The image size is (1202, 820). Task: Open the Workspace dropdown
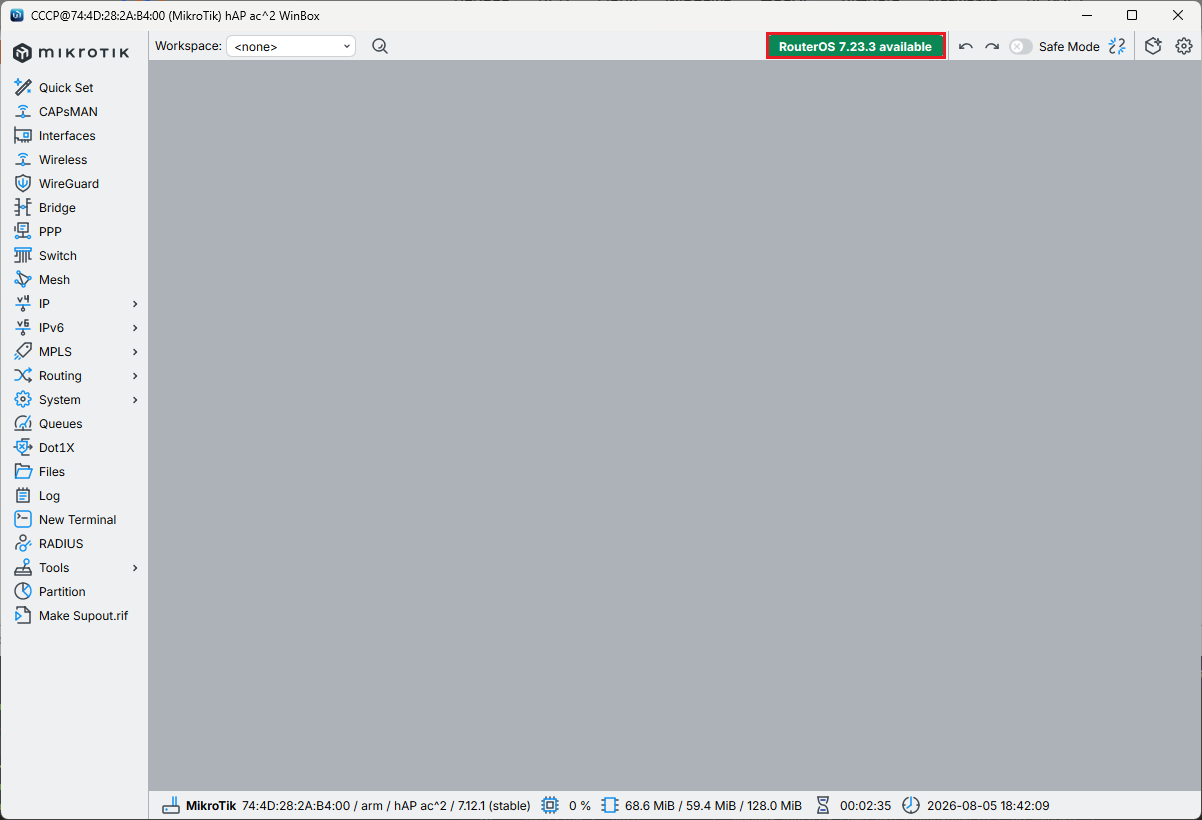point(291,46)
